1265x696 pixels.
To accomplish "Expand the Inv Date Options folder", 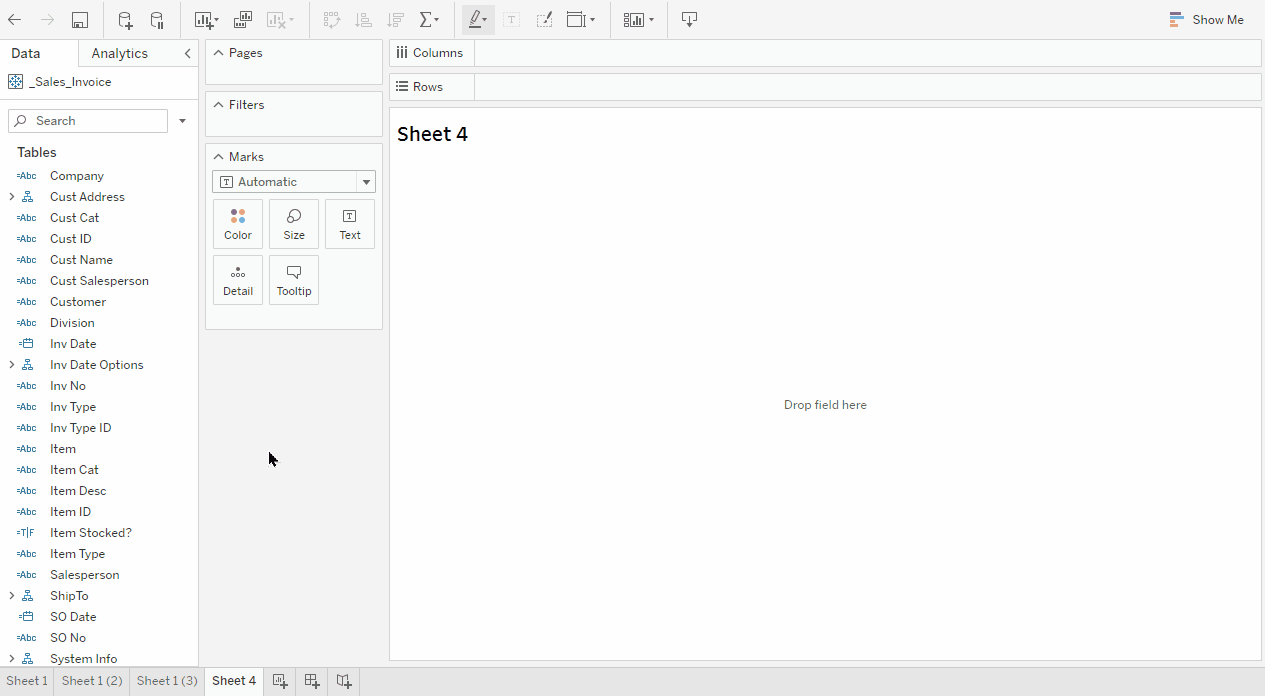I will pyautogui.click(x=12, y=365).
